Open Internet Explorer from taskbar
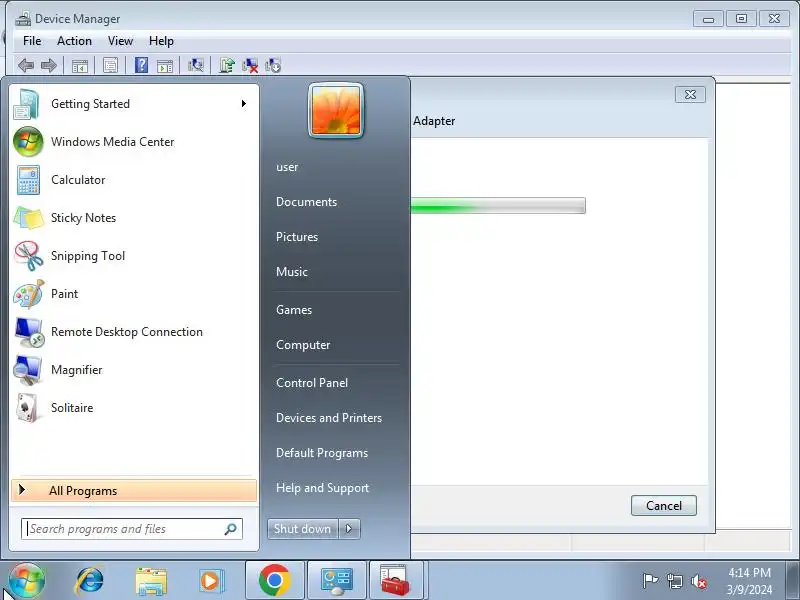The image size is (800, 600). click(89, 581)
